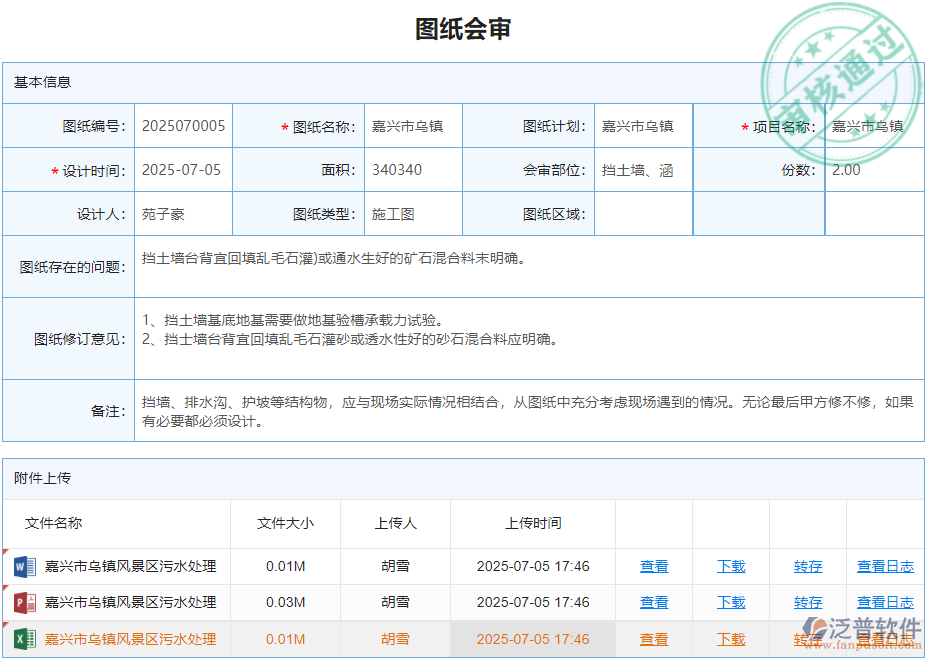Click the highlighted orange 查看 link

click(x=654, y=639)
